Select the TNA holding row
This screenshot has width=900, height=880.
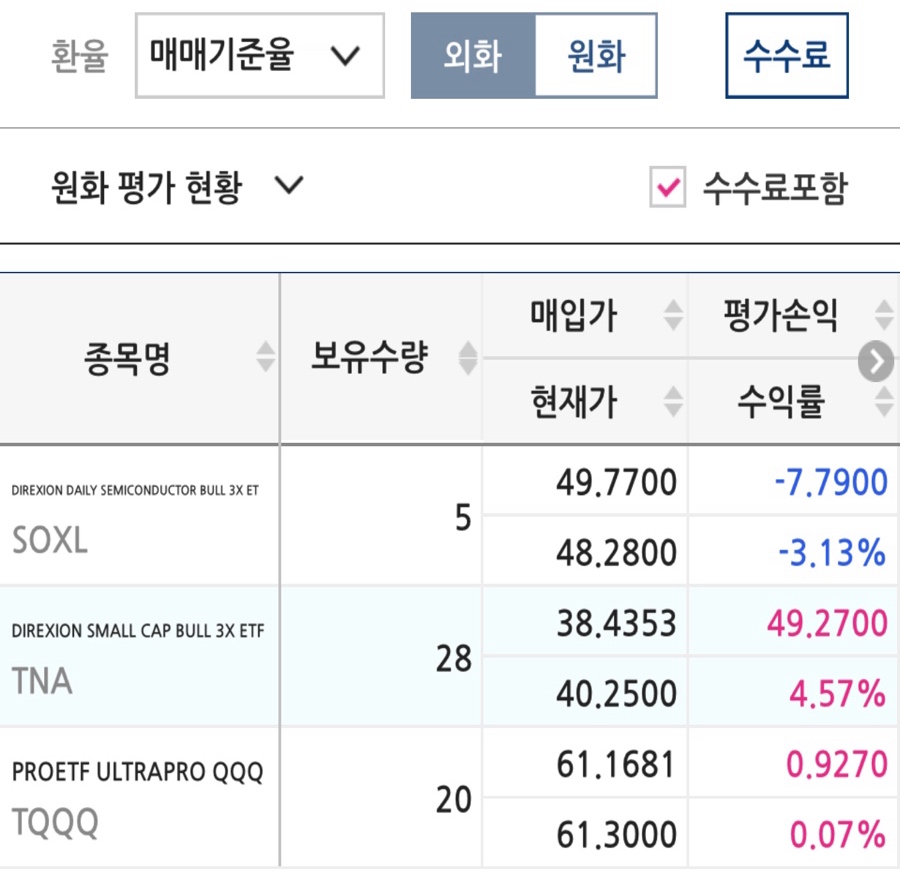(x=450, y=656)
